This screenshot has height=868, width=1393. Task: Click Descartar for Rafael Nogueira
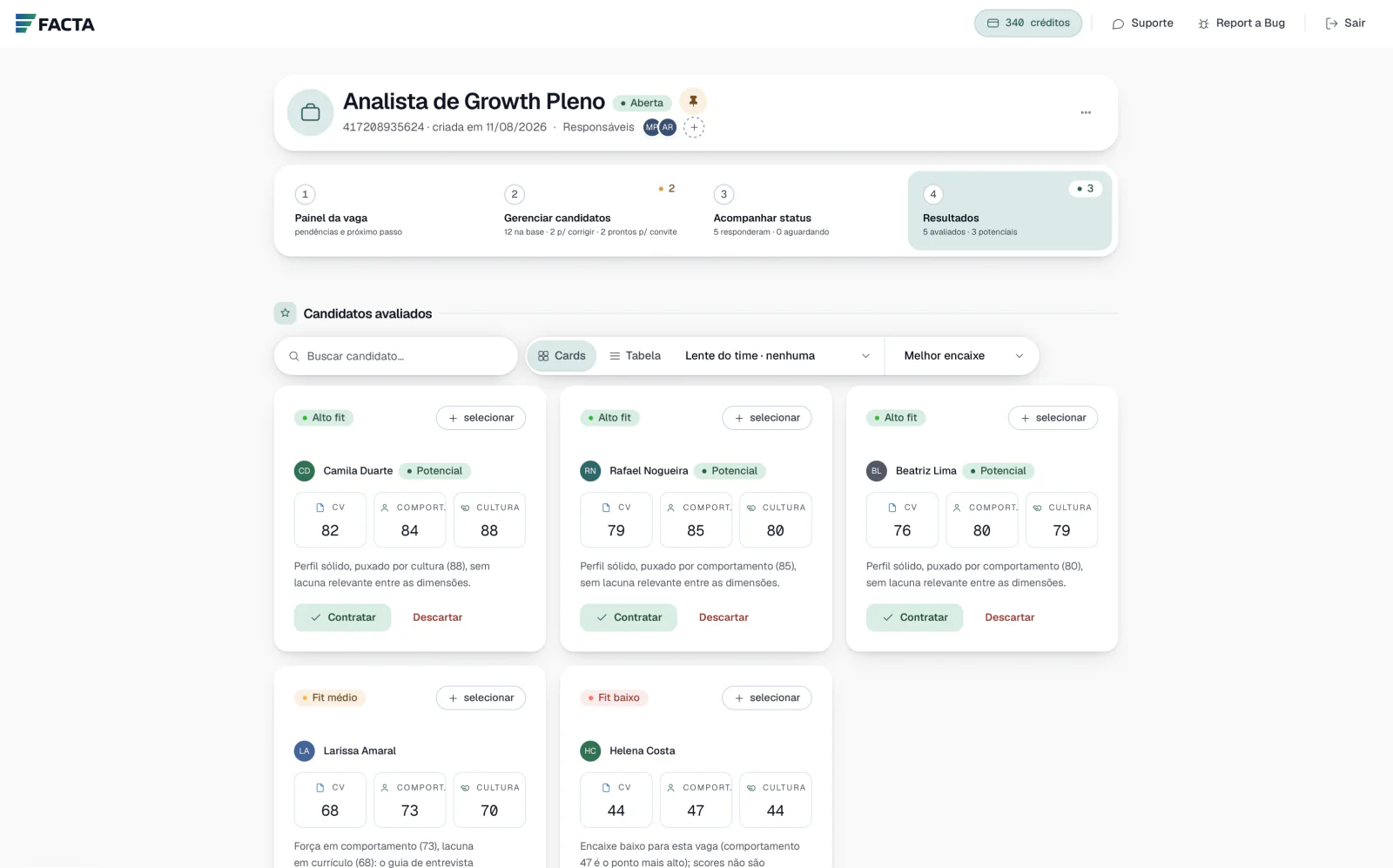tap(723, 617)
